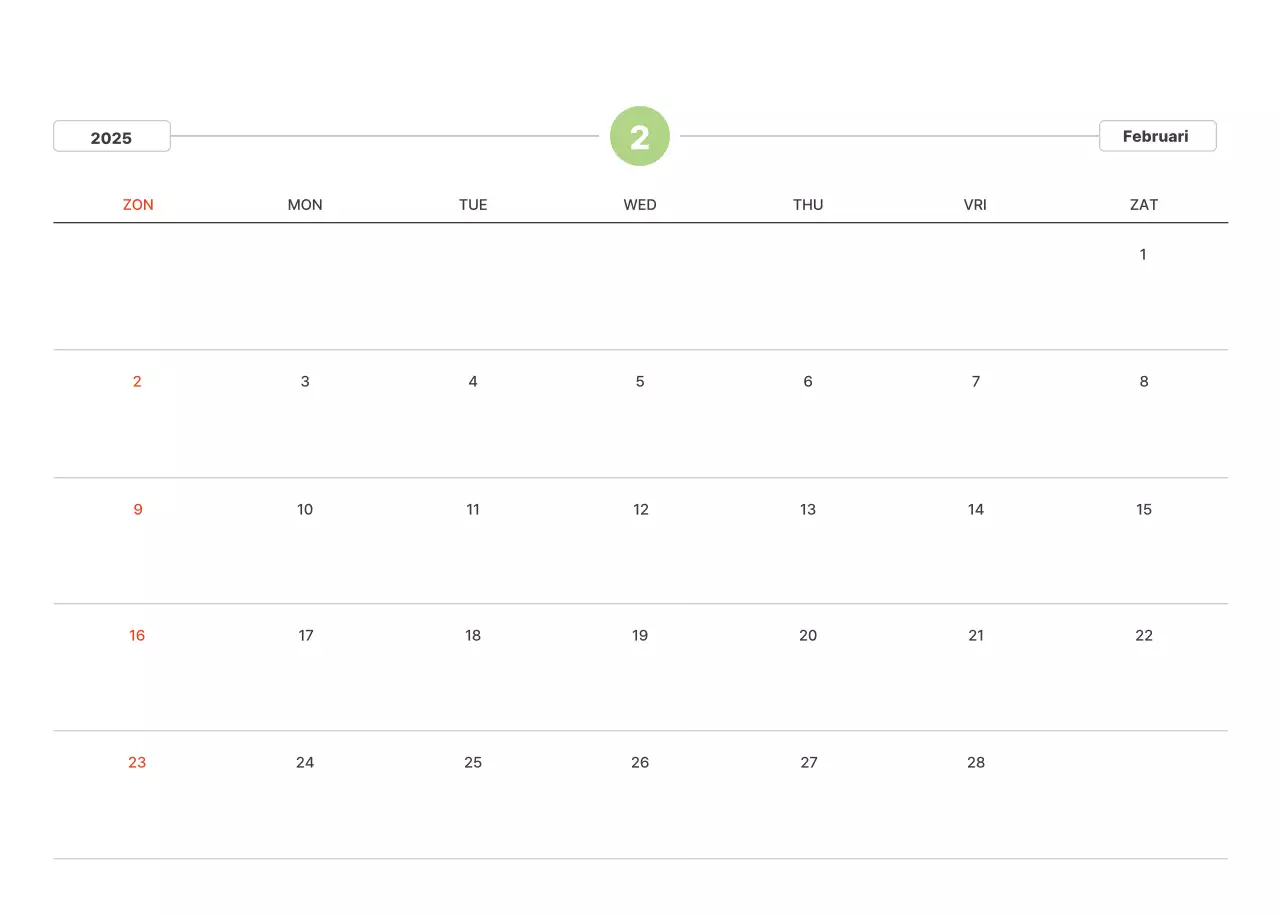Image resolution: width=1280 pixels, height=916 pixels.
Task: Click the green month number 2 circle
Action: click(640, 136)
